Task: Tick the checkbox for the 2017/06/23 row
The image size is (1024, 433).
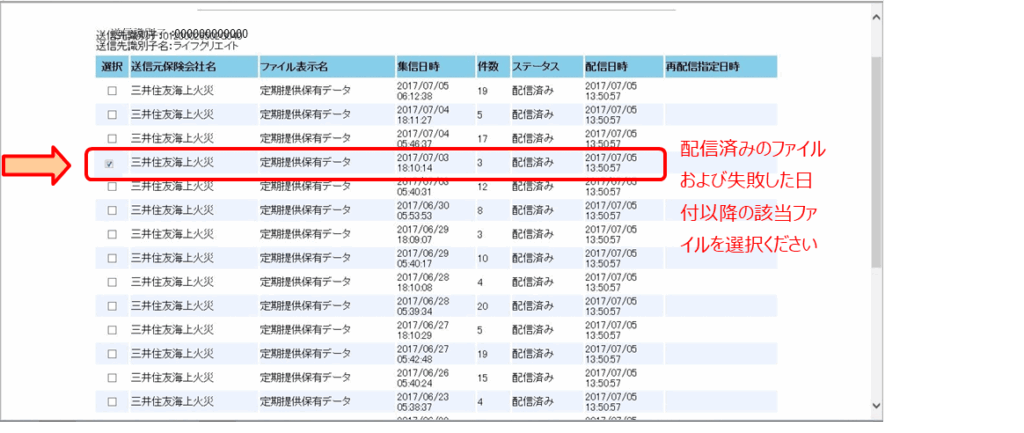Action: 112,402
